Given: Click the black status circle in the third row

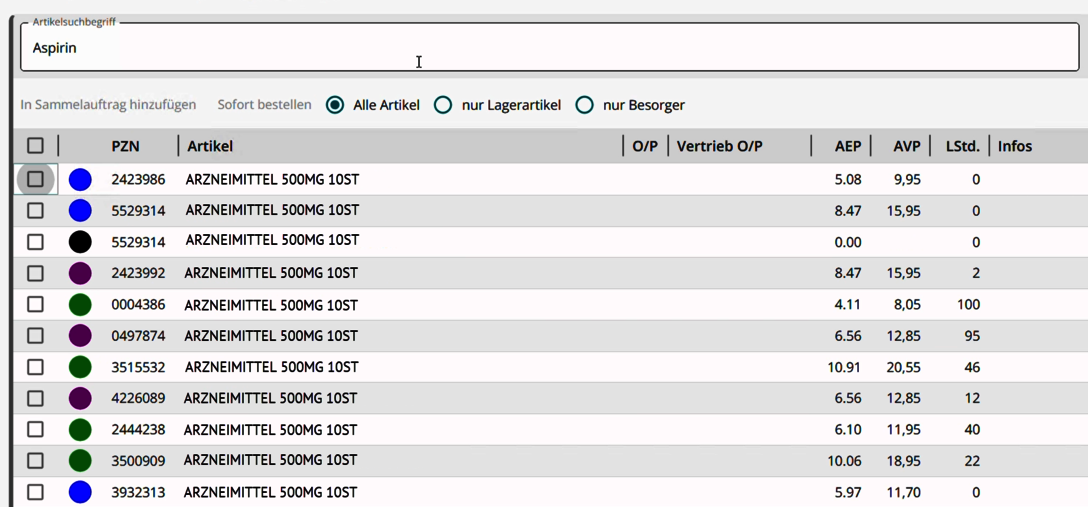Looking at the screenshot, I should (80, 242).
